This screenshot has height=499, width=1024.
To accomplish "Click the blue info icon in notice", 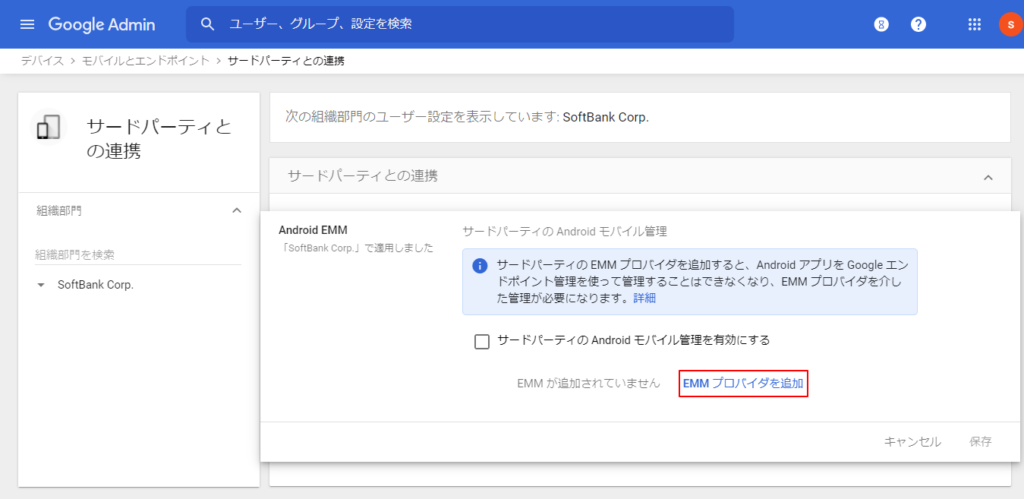I will pyautogui.click(x=480, y=266).
